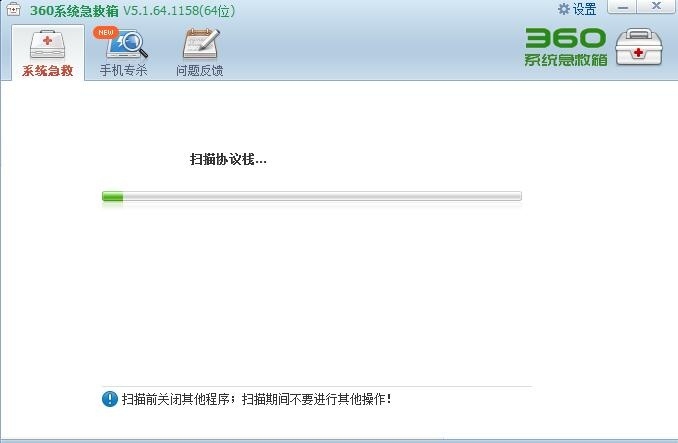Switch to the 系统急救 tab label
The height and width of the screenshot is (443, 678).
tap(48, 70)
